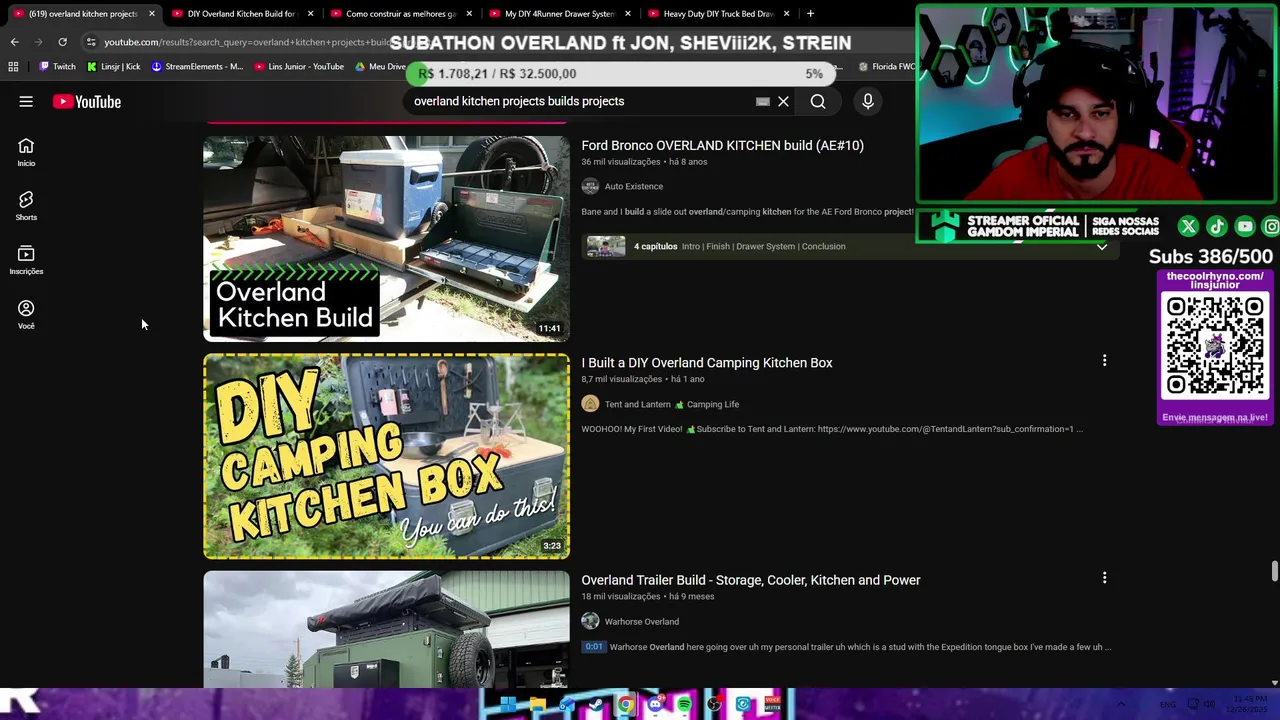Open the site info icon in address bar
1280x720 pixels.
coord(91,42)
